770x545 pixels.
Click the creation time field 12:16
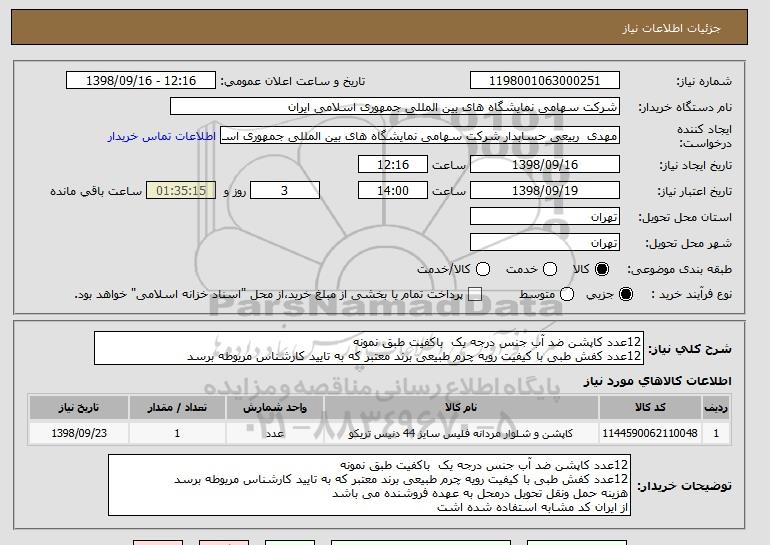393,164
